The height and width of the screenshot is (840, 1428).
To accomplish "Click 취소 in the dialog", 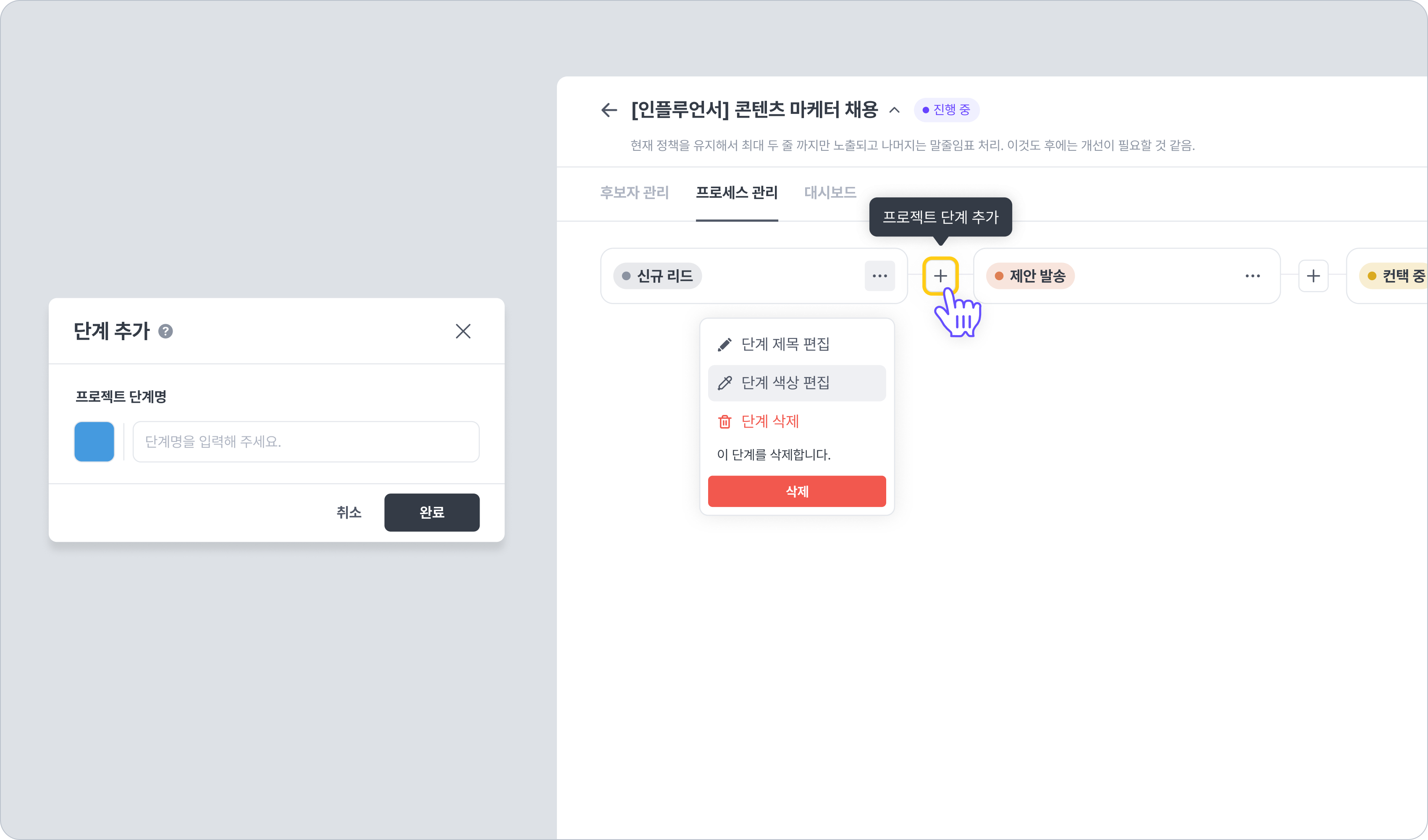I will click(349, 512).
